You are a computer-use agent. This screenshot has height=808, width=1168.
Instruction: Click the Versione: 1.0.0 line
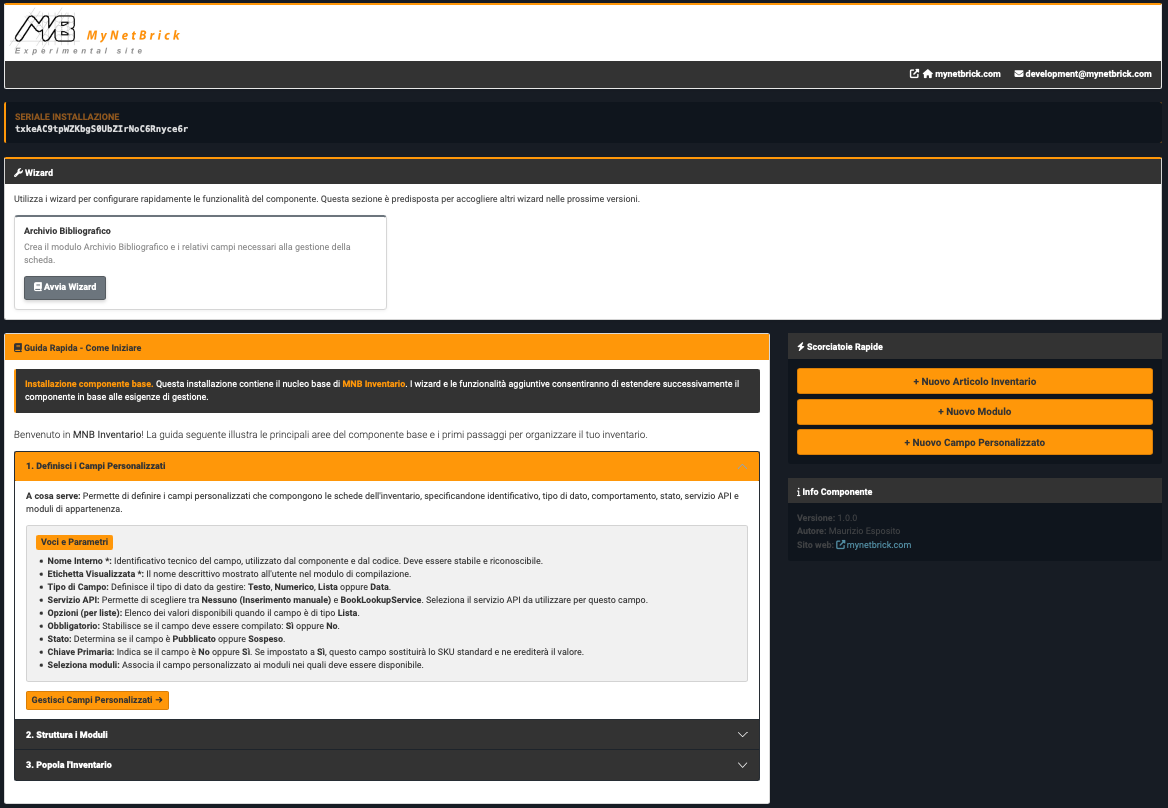[x=827, y=518]
